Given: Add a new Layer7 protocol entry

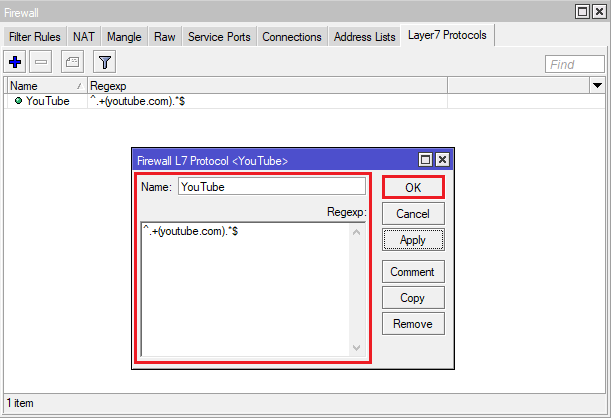Looking at the screenshot, I should pyautogui.click(x=15, y=62).
